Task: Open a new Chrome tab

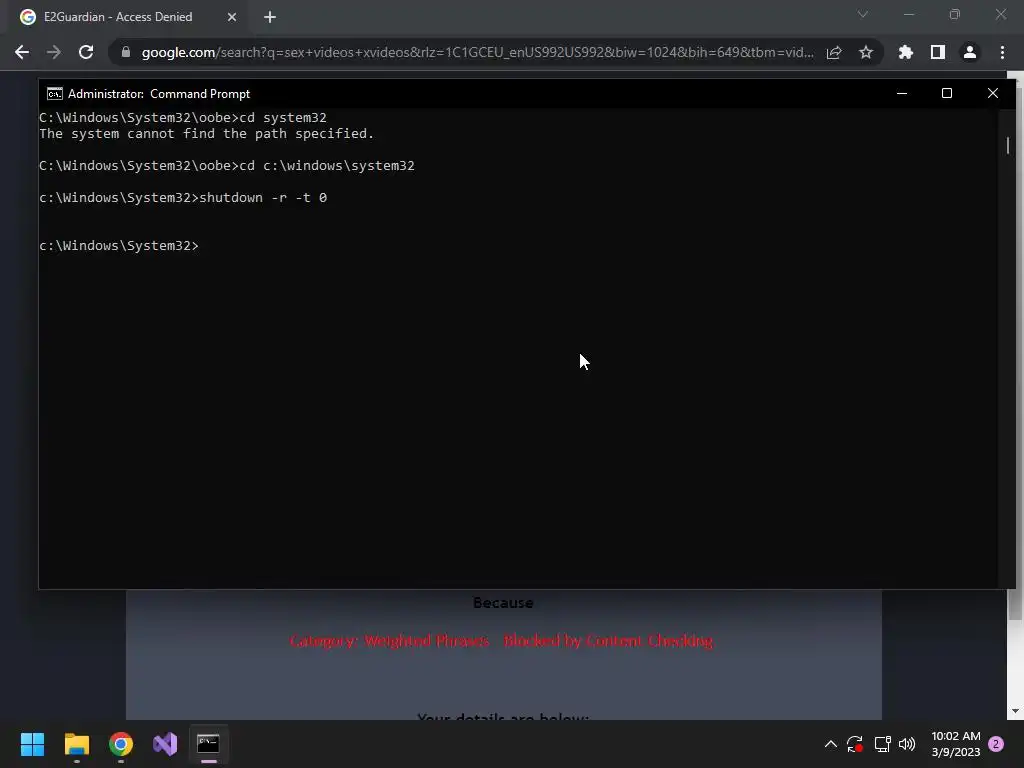Action: click(x=270, y=17)
